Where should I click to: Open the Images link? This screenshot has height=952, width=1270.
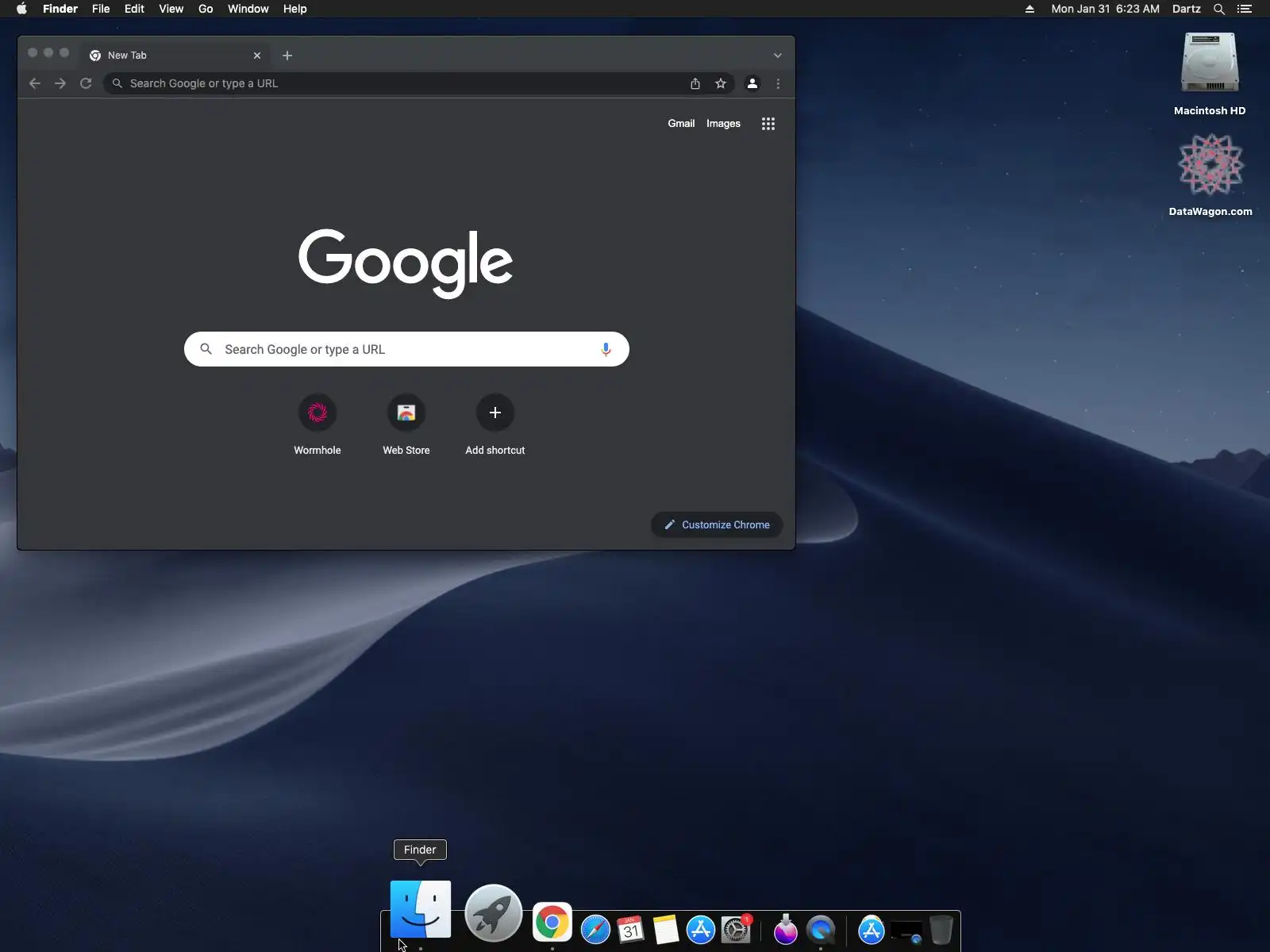723,124
